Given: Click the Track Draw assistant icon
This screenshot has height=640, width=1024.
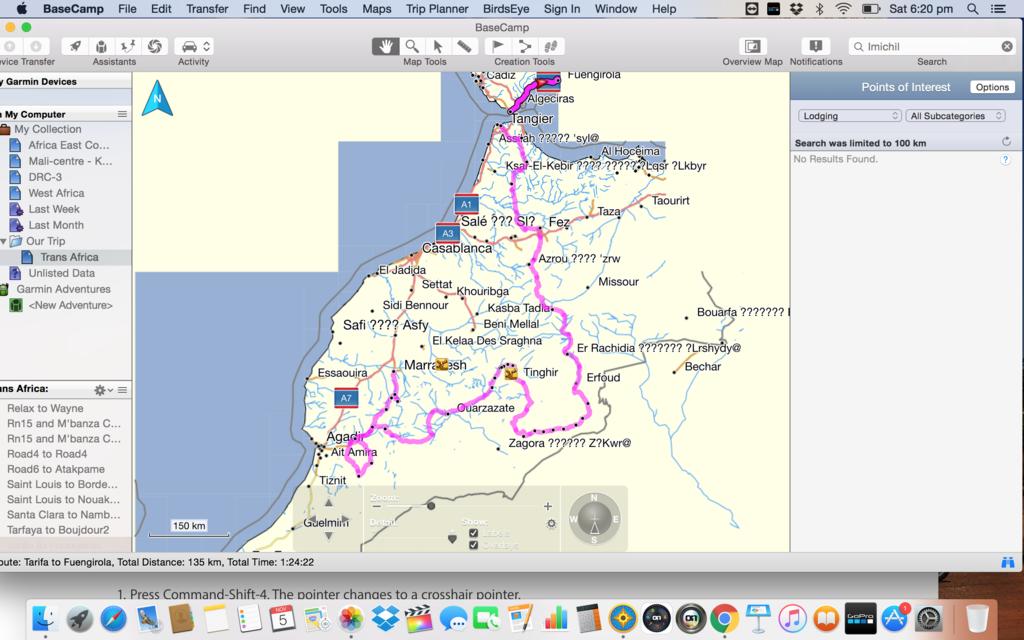Looking at the screenshot, I should coord(128,46).
